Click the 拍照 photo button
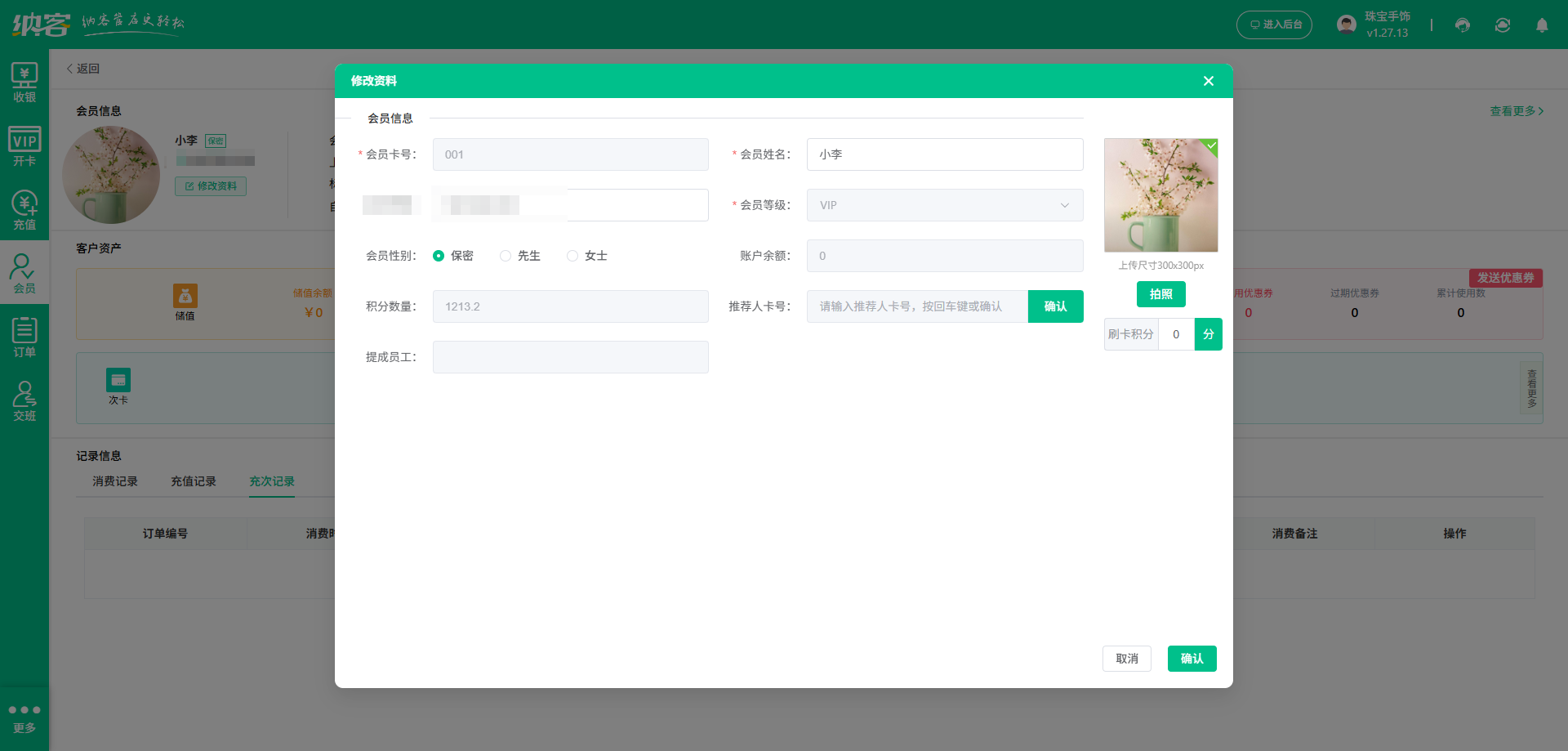The image size is (1568, 751). [x=1160, y=294]
